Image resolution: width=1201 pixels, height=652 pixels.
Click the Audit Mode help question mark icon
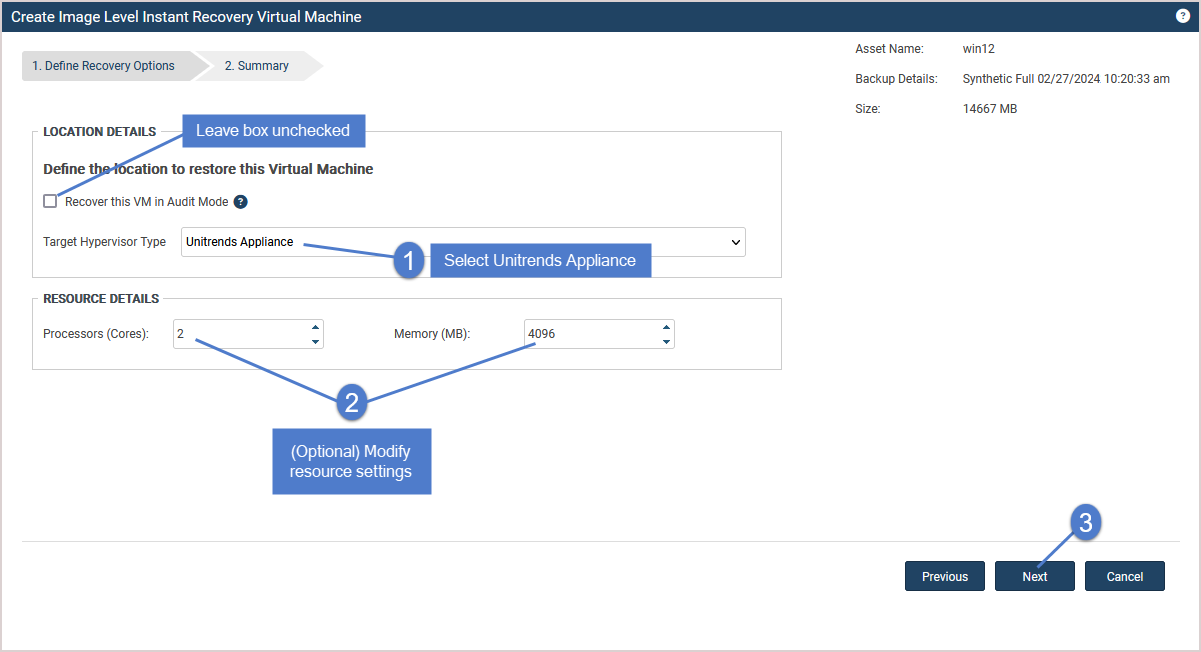tap(240, 202)
